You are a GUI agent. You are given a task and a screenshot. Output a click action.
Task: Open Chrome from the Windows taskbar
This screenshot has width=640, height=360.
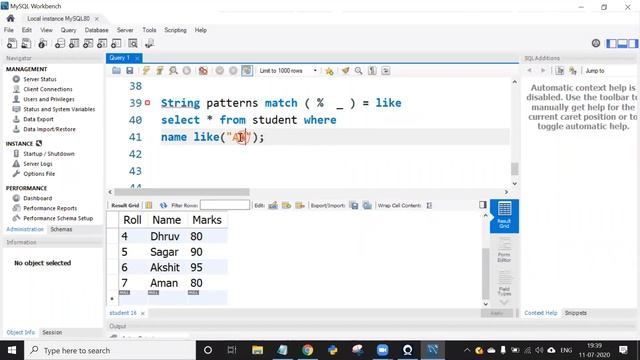coord(308,350)
